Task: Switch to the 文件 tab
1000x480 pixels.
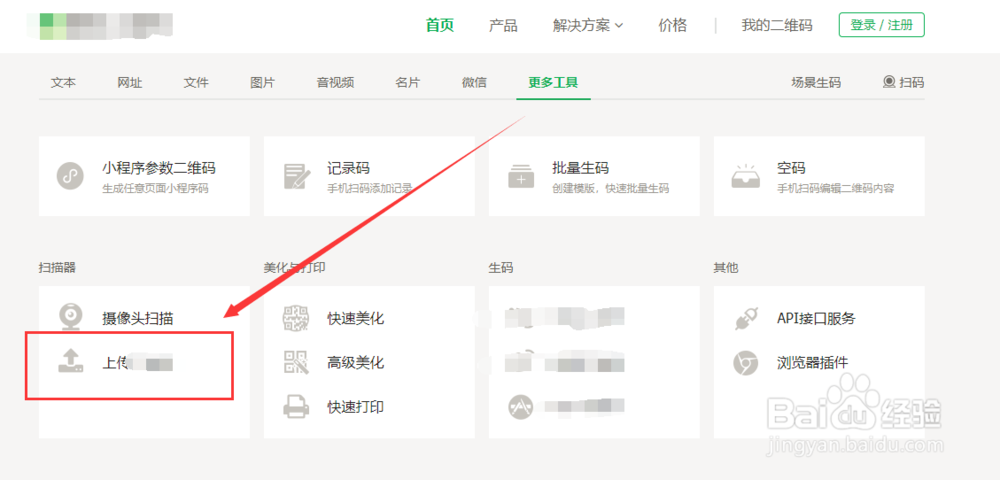Action: tap(196, 82)
